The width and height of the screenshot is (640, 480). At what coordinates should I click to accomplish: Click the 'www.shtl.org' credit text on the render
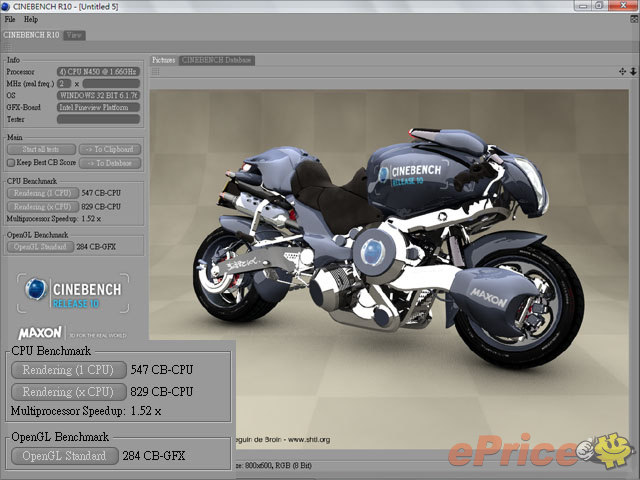309,440
